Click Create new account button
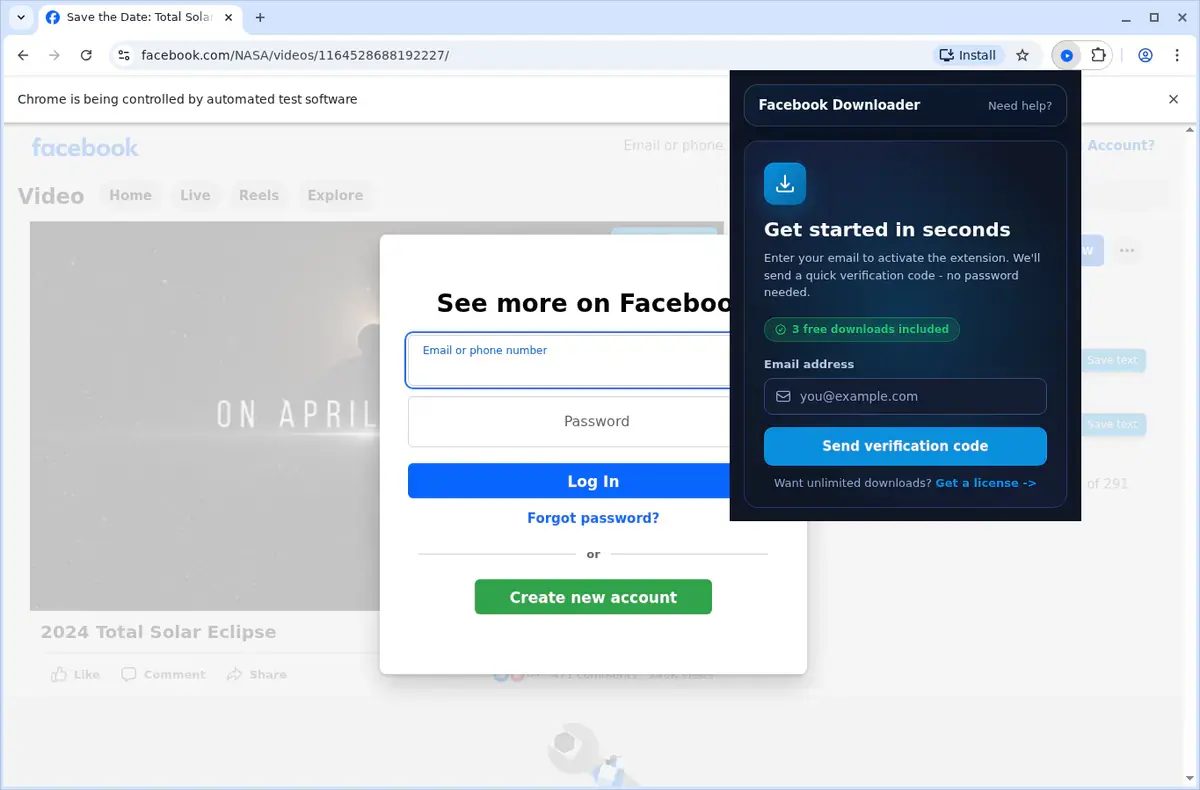Image resolution: width=1200 pixels, height=790 pixels. (593, 597)
